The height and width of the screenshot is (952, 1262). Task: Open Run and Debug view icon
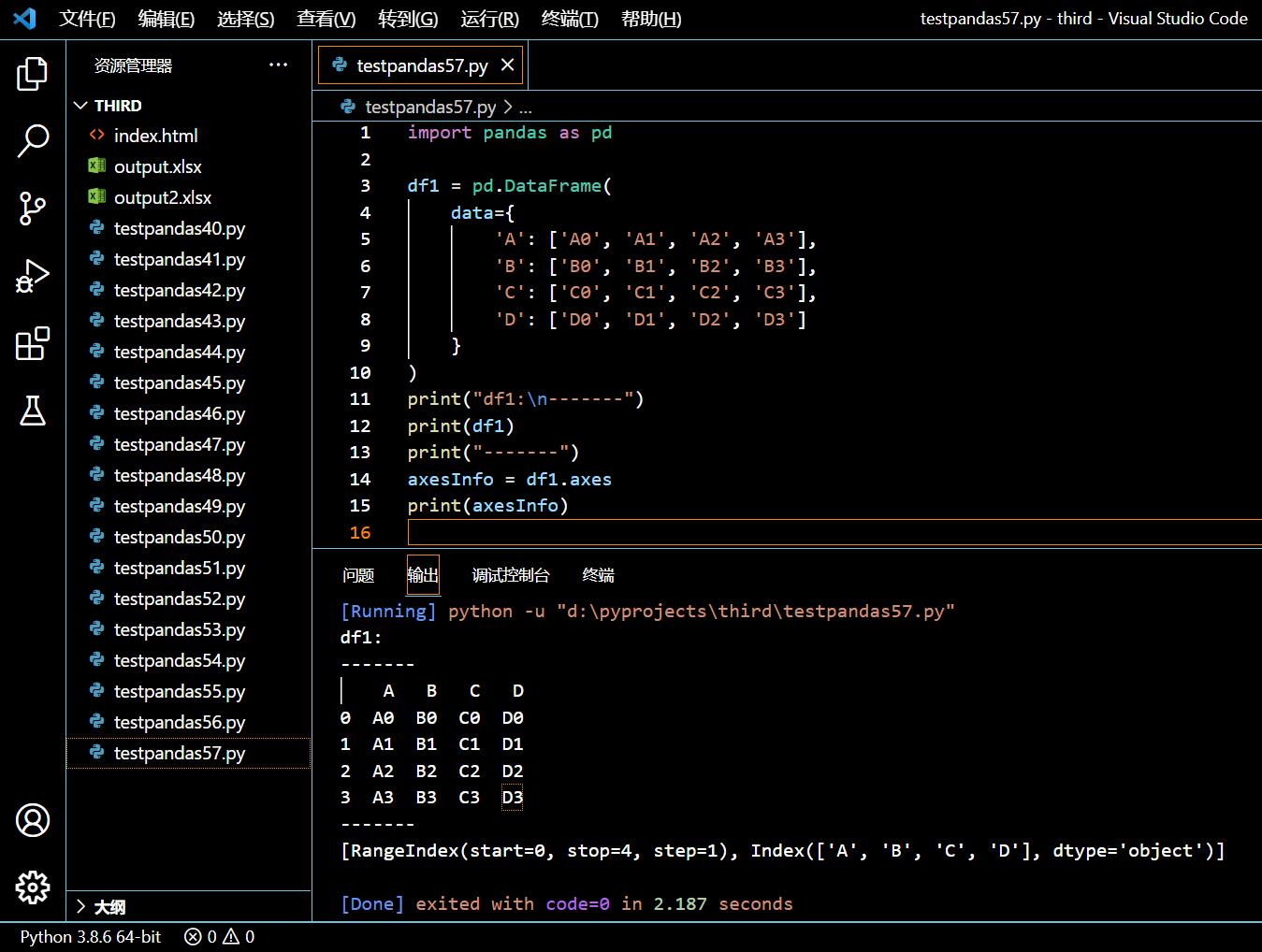[33, 277]
